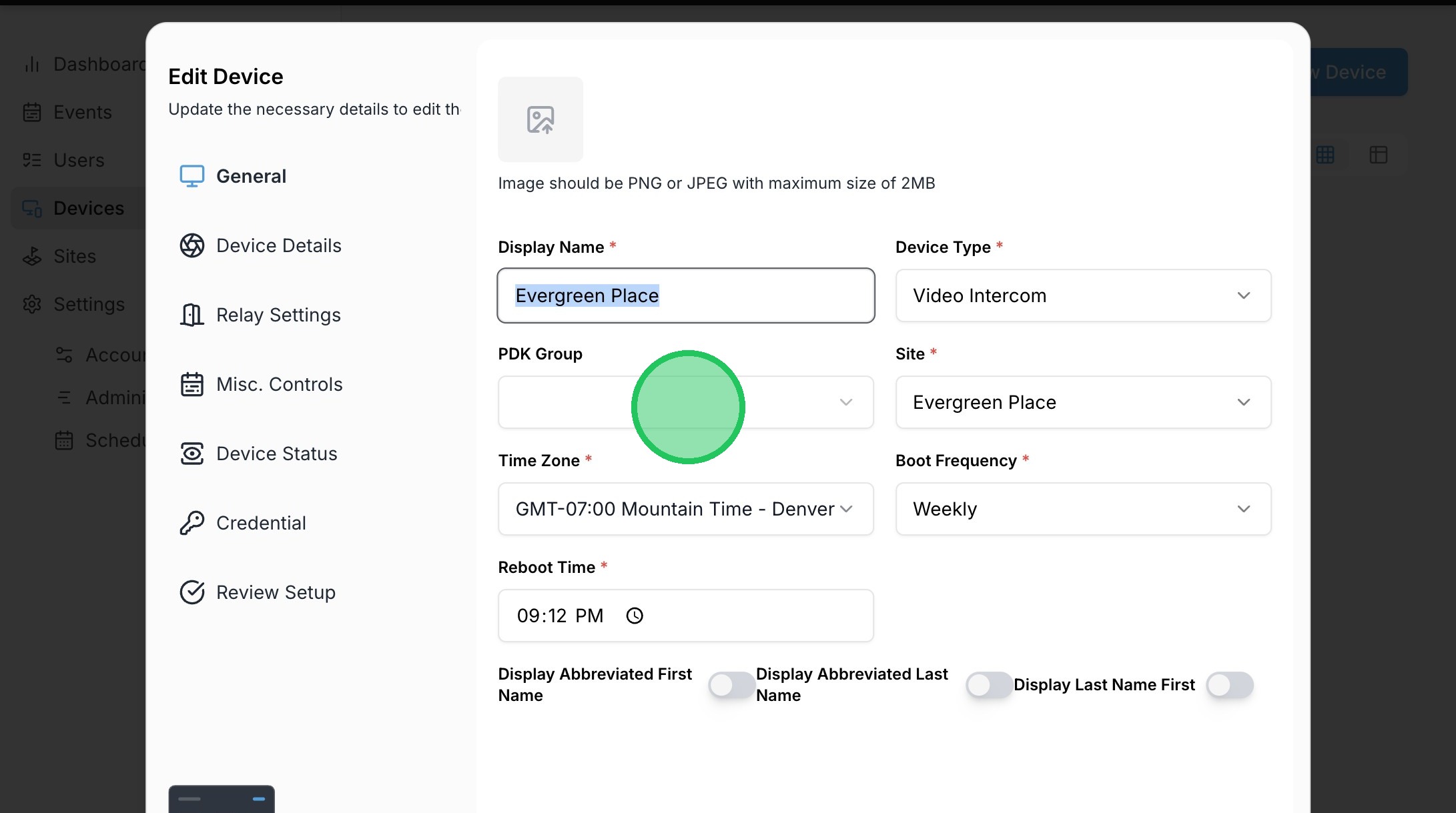1456x813 pixels.
Task: Go to Users in the sidebar
Action: click(79, 160)
